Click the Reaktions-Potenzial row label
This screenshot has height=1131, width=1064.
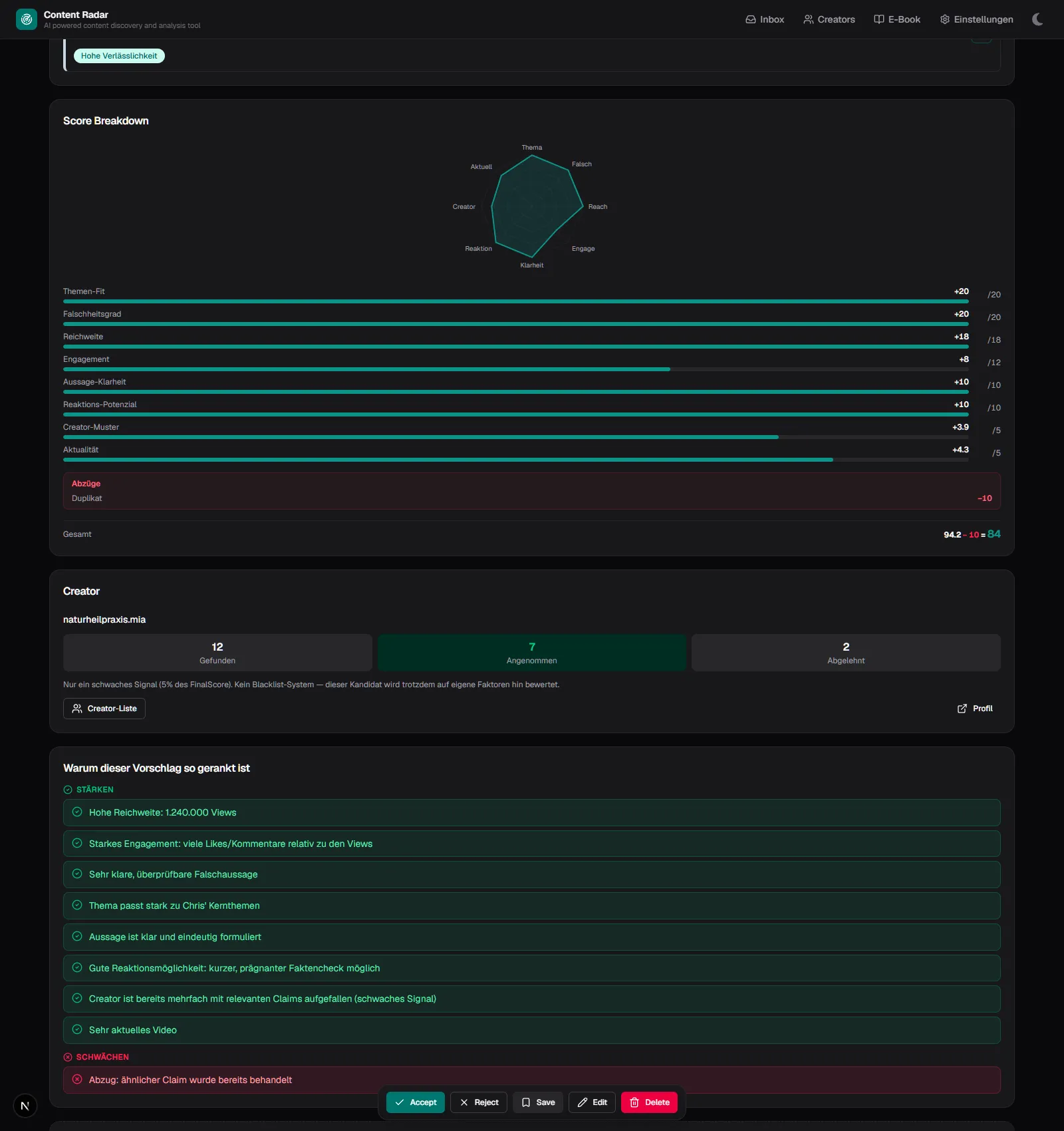click(x=100, y=404)
